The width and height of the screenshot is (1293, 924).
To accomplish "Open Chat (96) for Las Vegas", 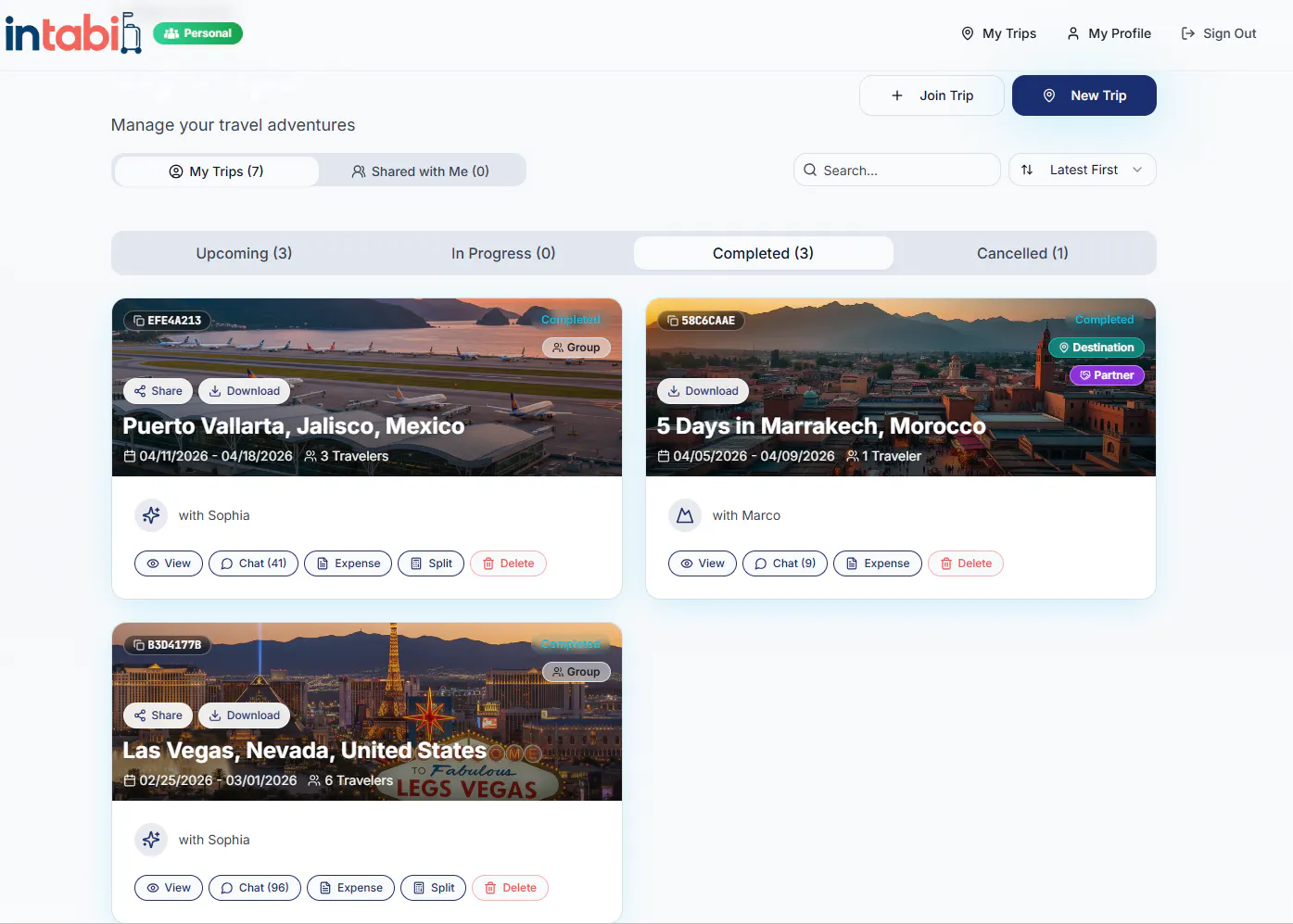I will pos(255,888).
